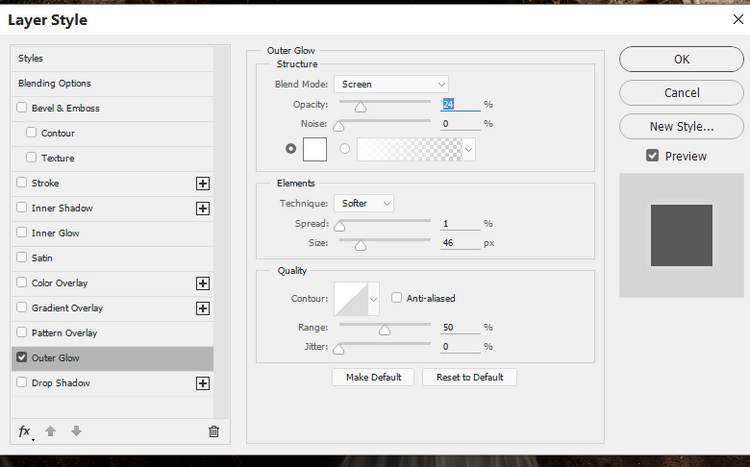
Task: Add another Inner Shadow with plus icon
Action: 203,208
